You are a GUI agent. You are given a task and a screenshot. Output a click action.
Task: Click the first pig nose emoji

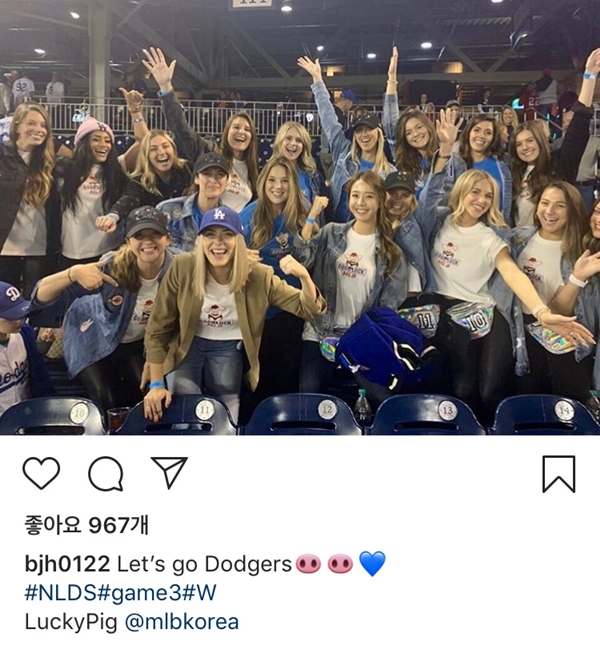(x=308, y=563)
